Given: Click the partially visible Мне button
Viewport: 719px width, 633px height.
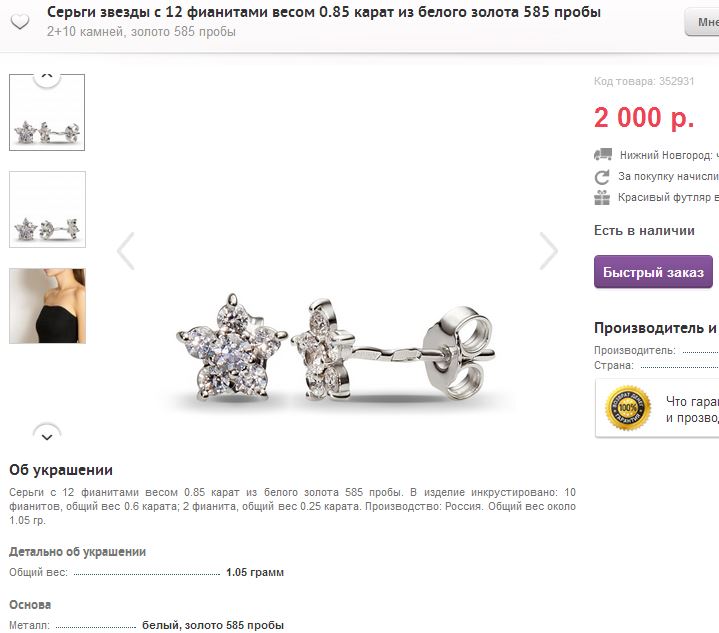Looking at the screenshot, I should pos(702,22).
